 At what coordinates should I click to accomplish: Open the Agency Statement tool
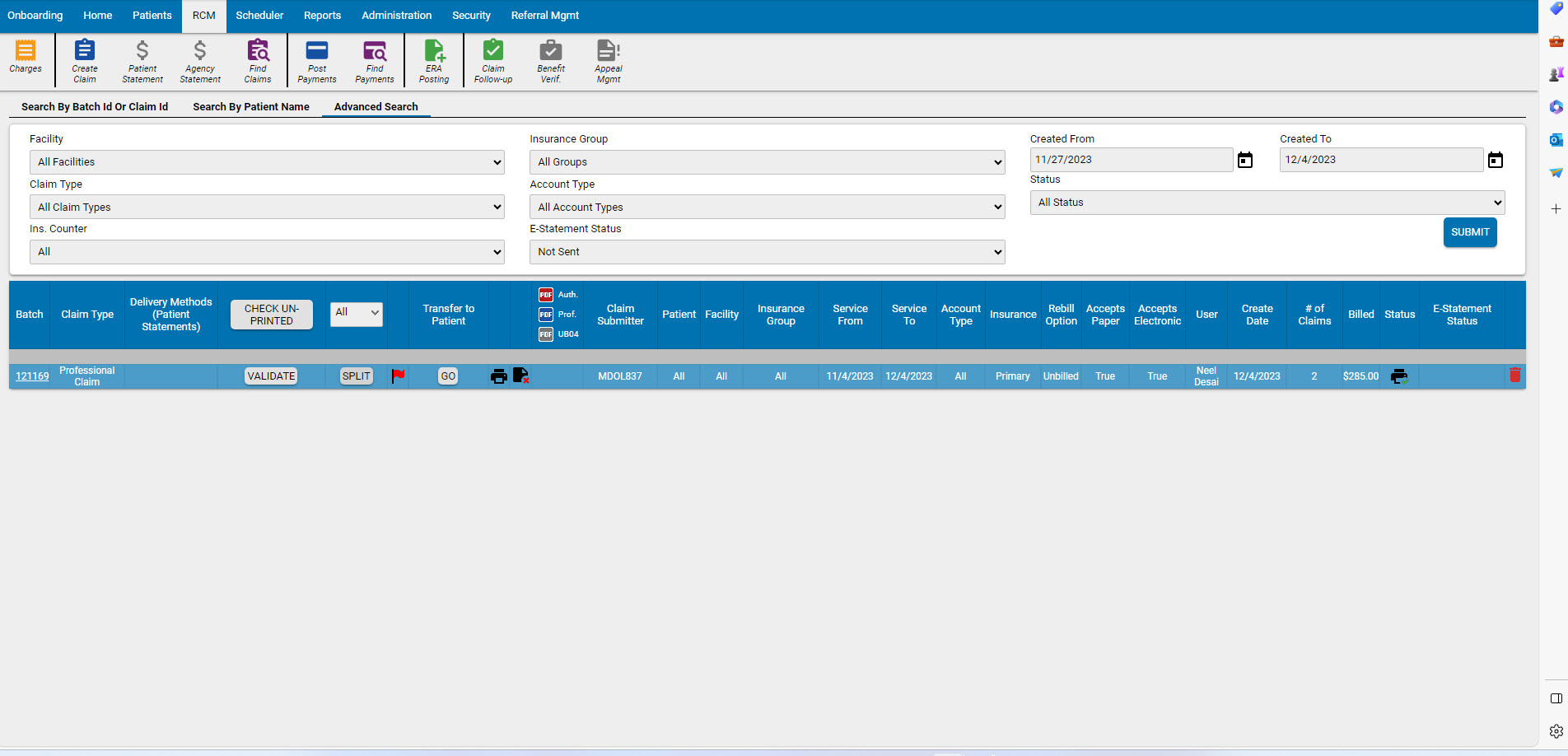tap(199, 60)
